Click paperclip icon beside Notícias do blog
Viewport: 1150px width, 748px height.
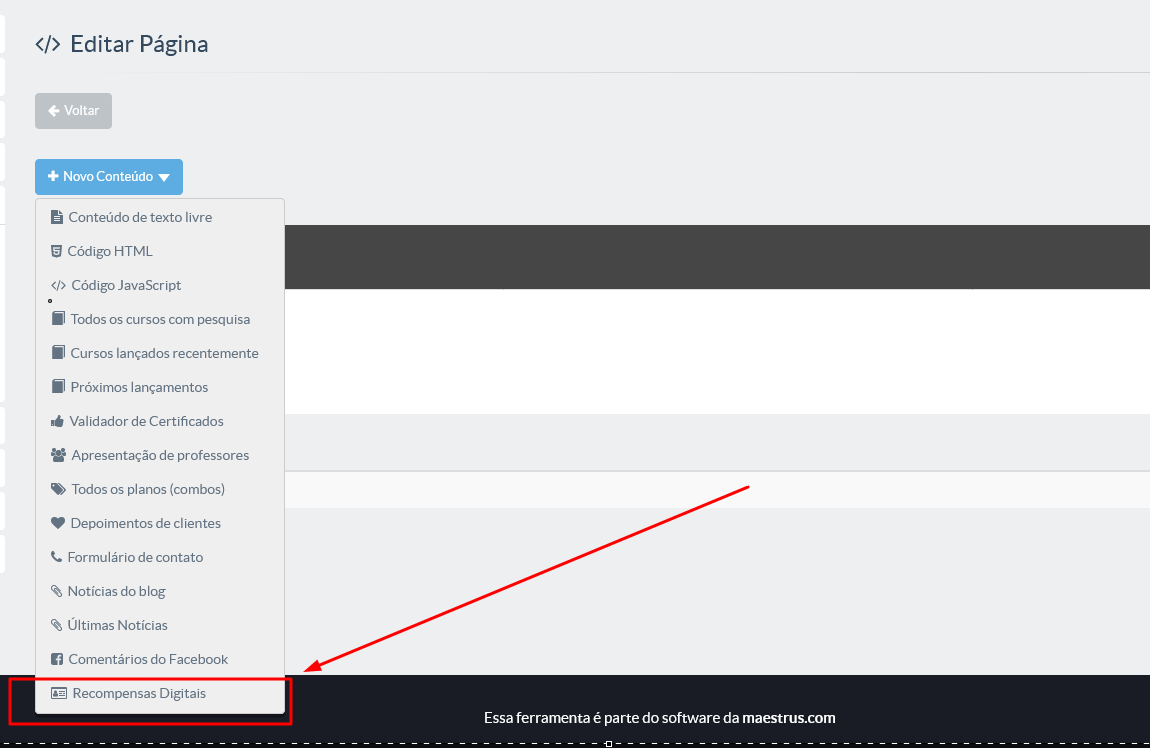(56, 591)
